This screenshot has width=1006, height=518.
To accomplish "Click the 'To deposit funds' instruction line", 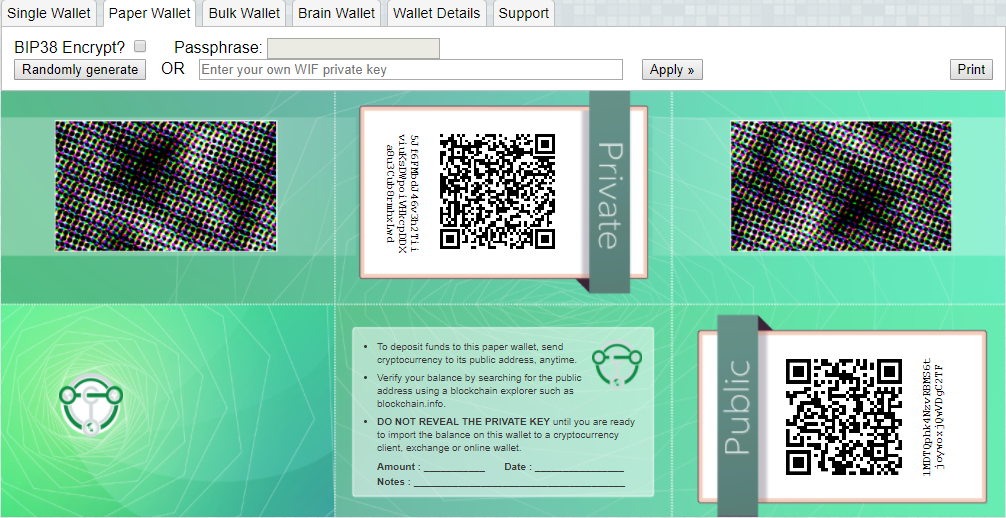I will (477, 353).
